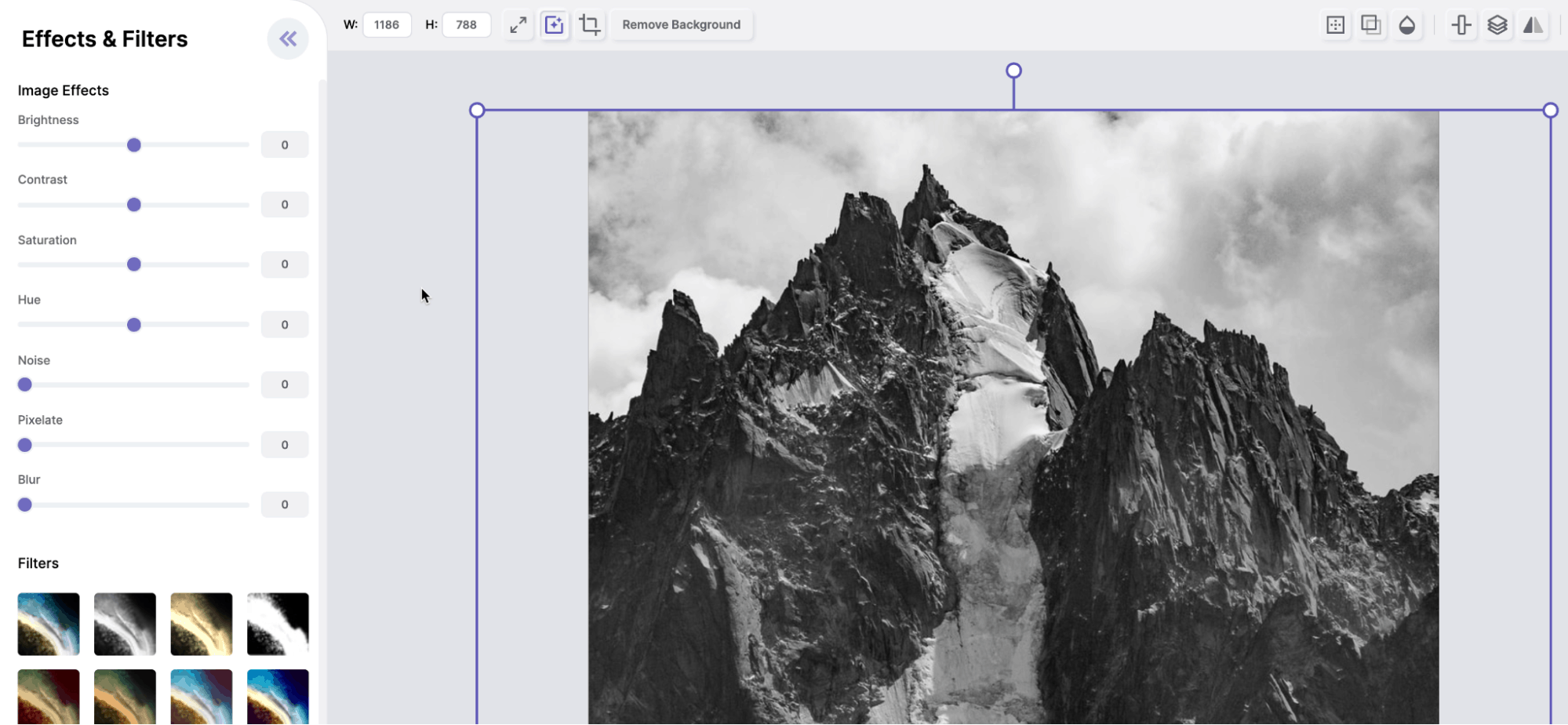Click the Noise slider handle
Screen dimensions: 1568x725
[x=25, y=384]
